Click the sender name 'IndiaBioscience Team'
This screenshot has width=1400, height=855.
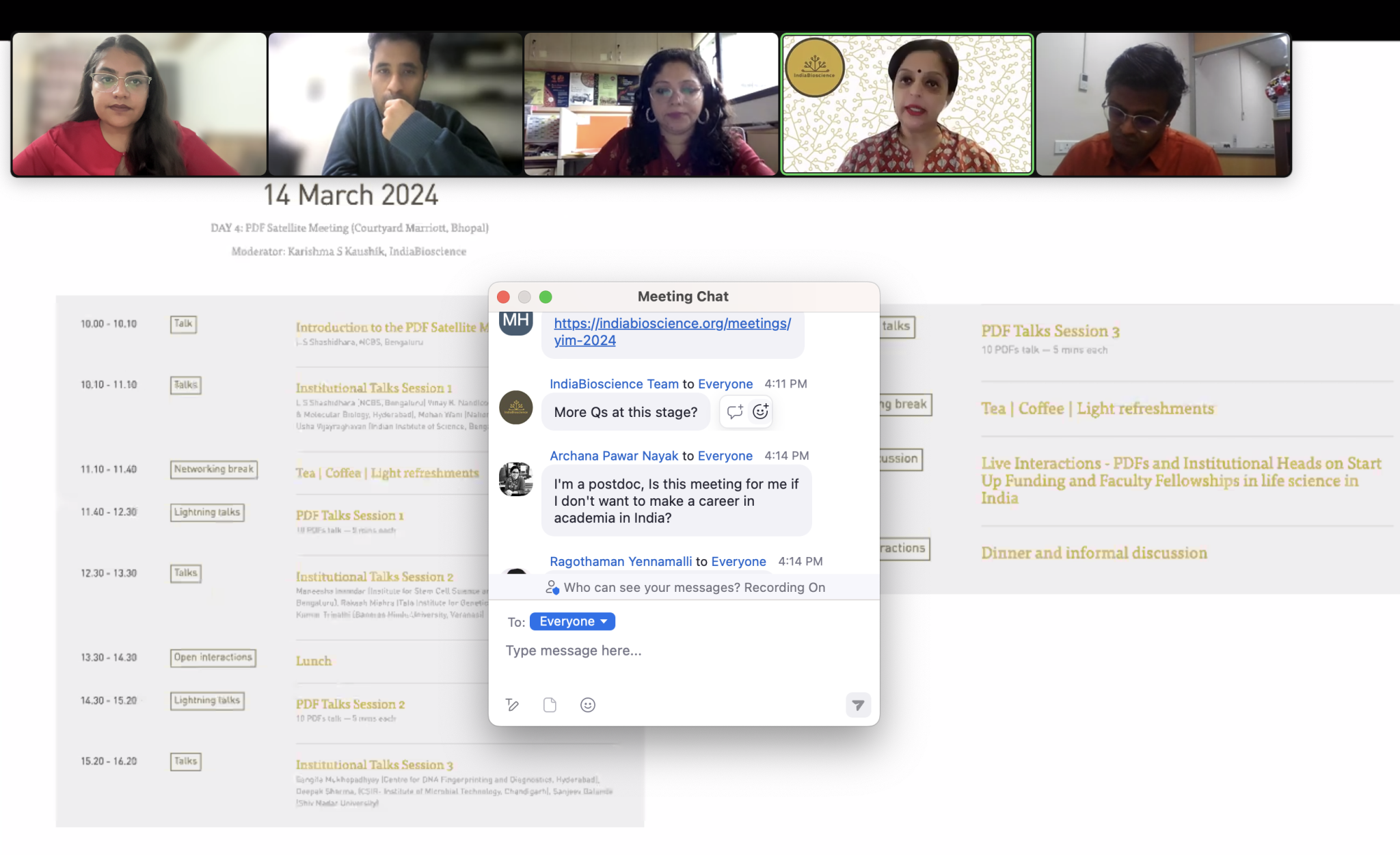pos(614,384)
